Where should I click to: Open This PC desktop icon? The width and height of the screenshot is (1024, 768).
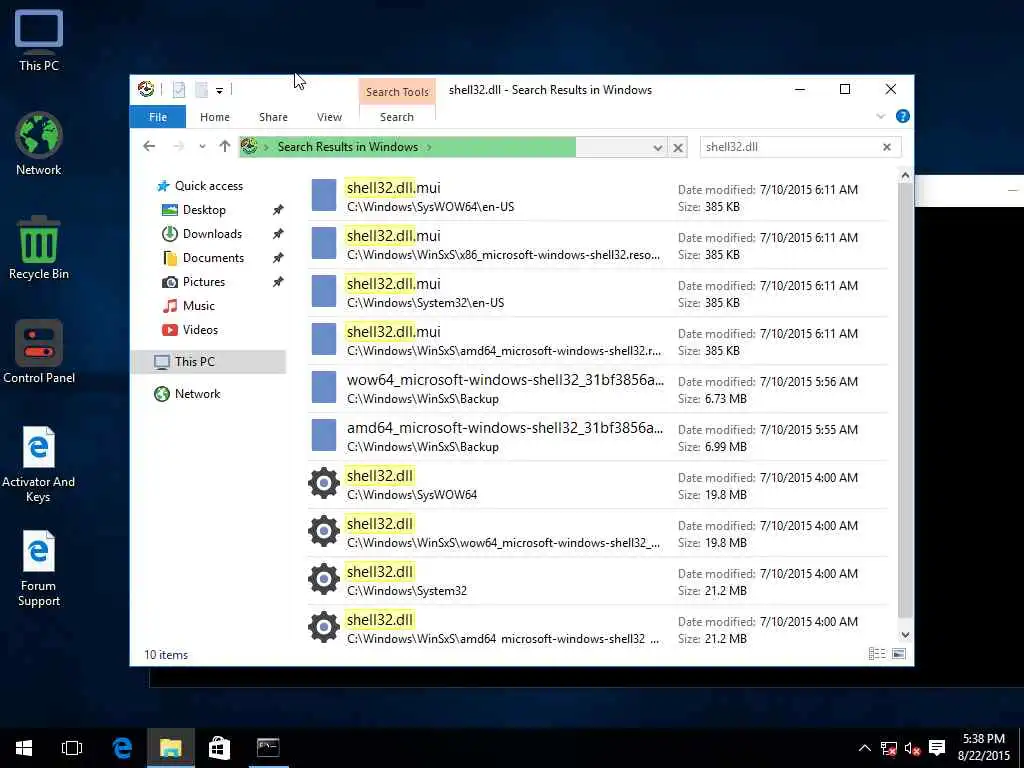tap(39, 40)
